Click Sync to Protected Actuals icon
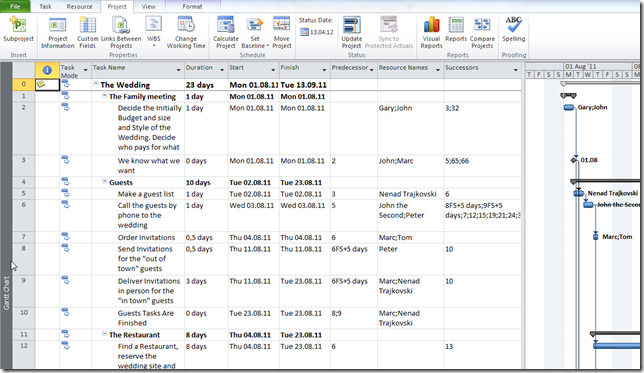Viewport: 644px width, 373px height. [x=389, y=25]
